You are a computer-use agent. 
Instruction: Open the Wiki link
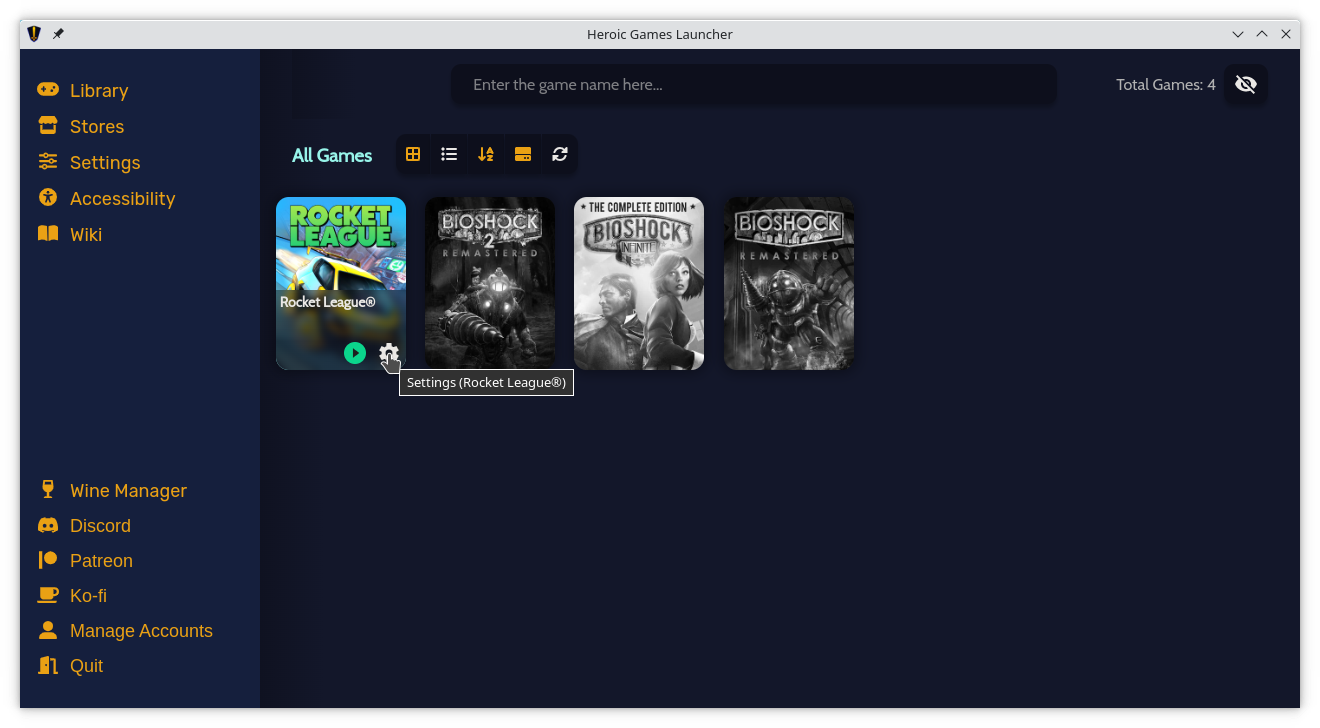point(85,235)
